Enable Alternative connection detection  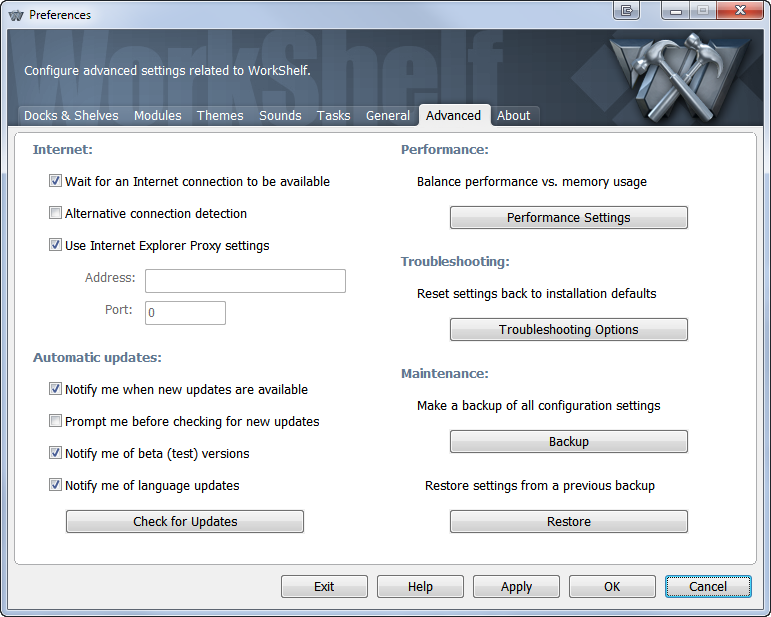[56, 214]
